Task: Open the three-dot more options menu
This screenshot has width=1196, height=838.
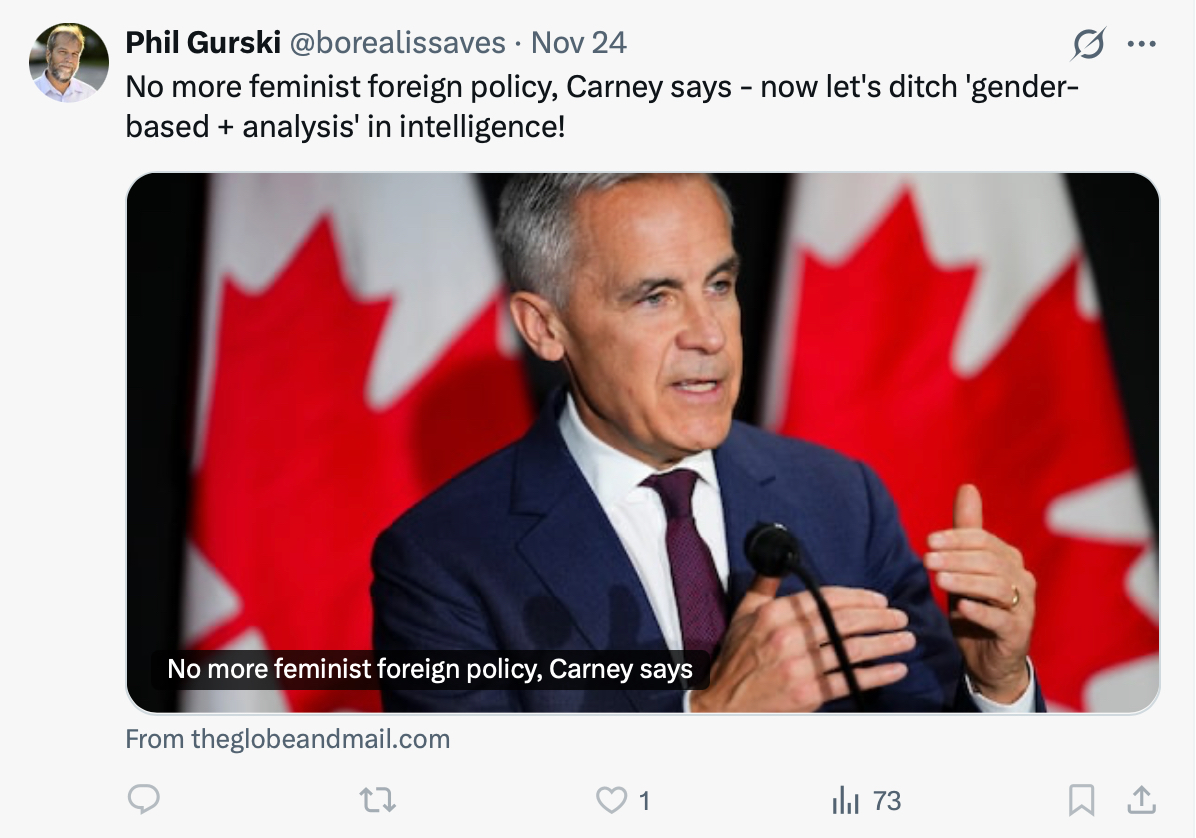Action: (x=1141, y=44)
